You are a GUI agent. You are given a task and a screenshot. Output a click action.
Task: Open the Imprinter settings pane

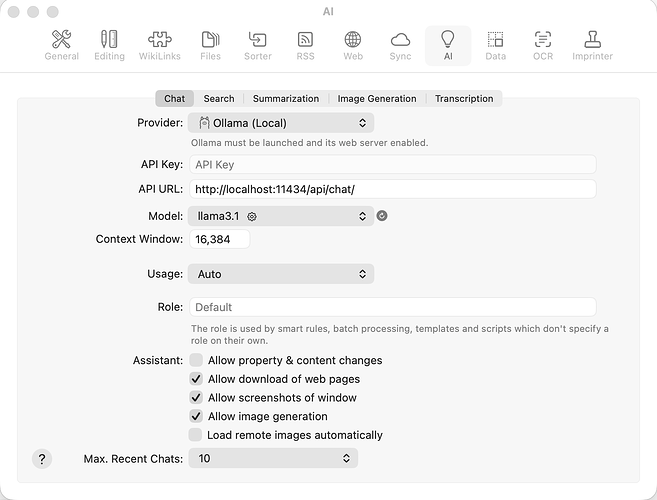pyautogui.click(x=592, y=46)
